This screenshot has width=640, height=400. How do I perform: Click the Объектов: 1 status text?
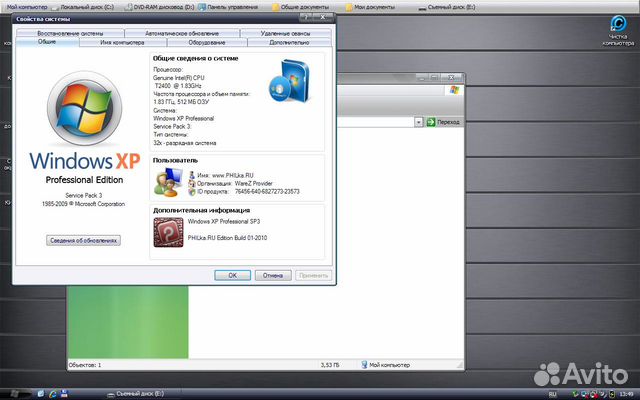[x=85, y=365]
